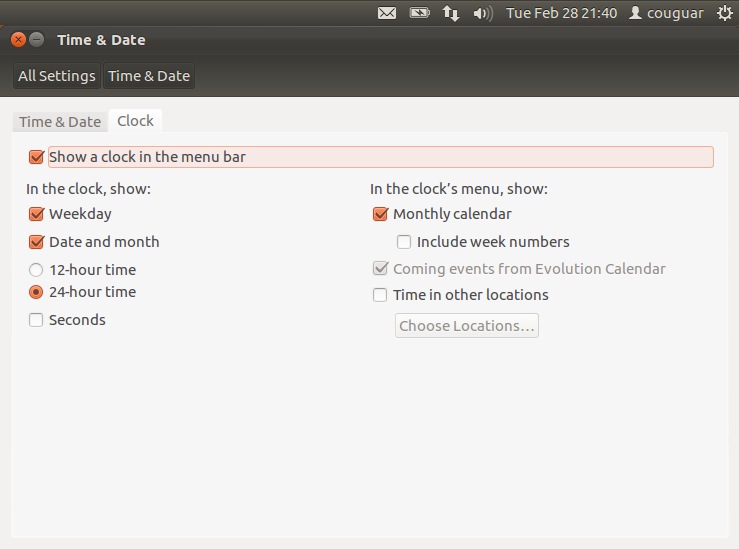The width and height of the screenshot is (739, 549).
Task: Click the couguar user icon
Action: click(635, 13)
